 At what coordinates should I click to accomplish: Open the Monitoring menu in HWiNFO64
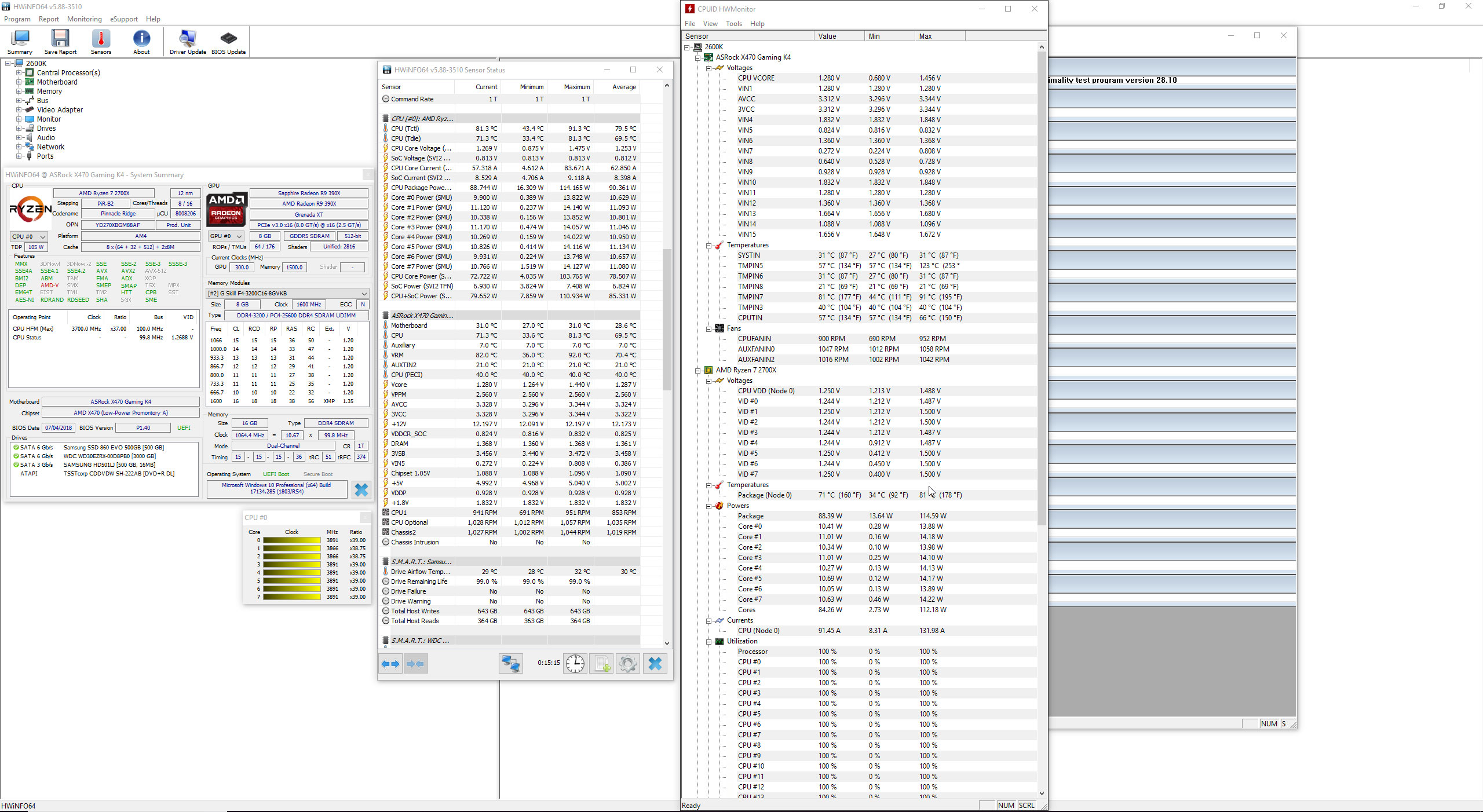(85, 19)
